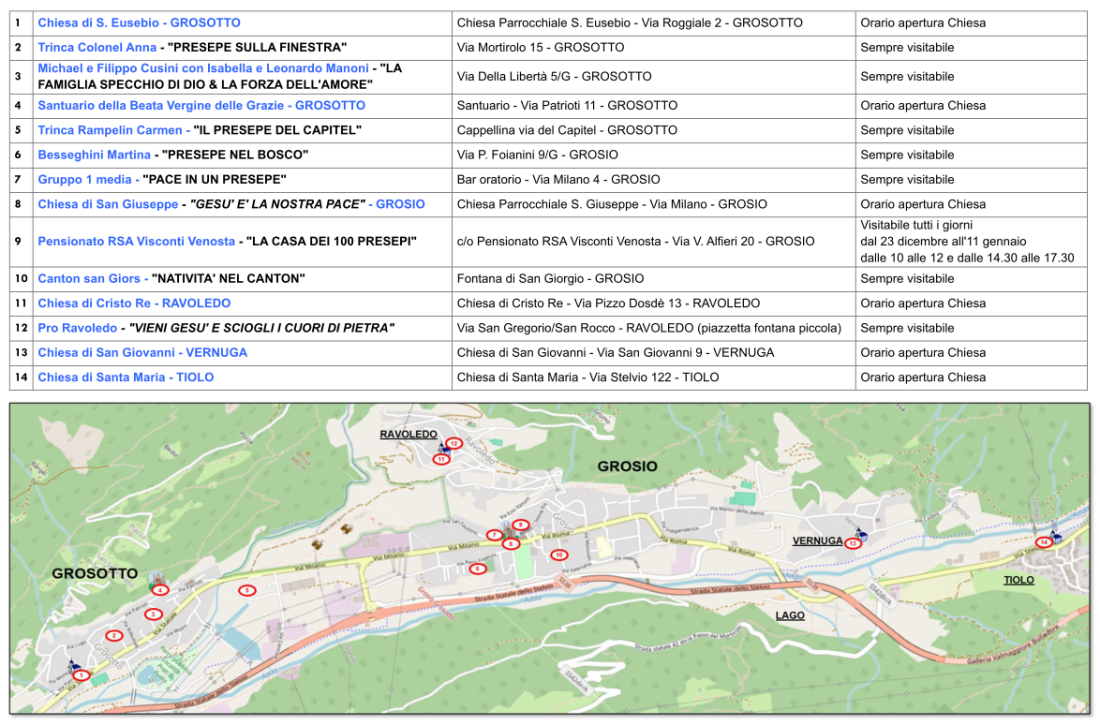The image size is (1100, 725).
Task: Click map marker number 10 in Grosio
Action: coord(558,554)
